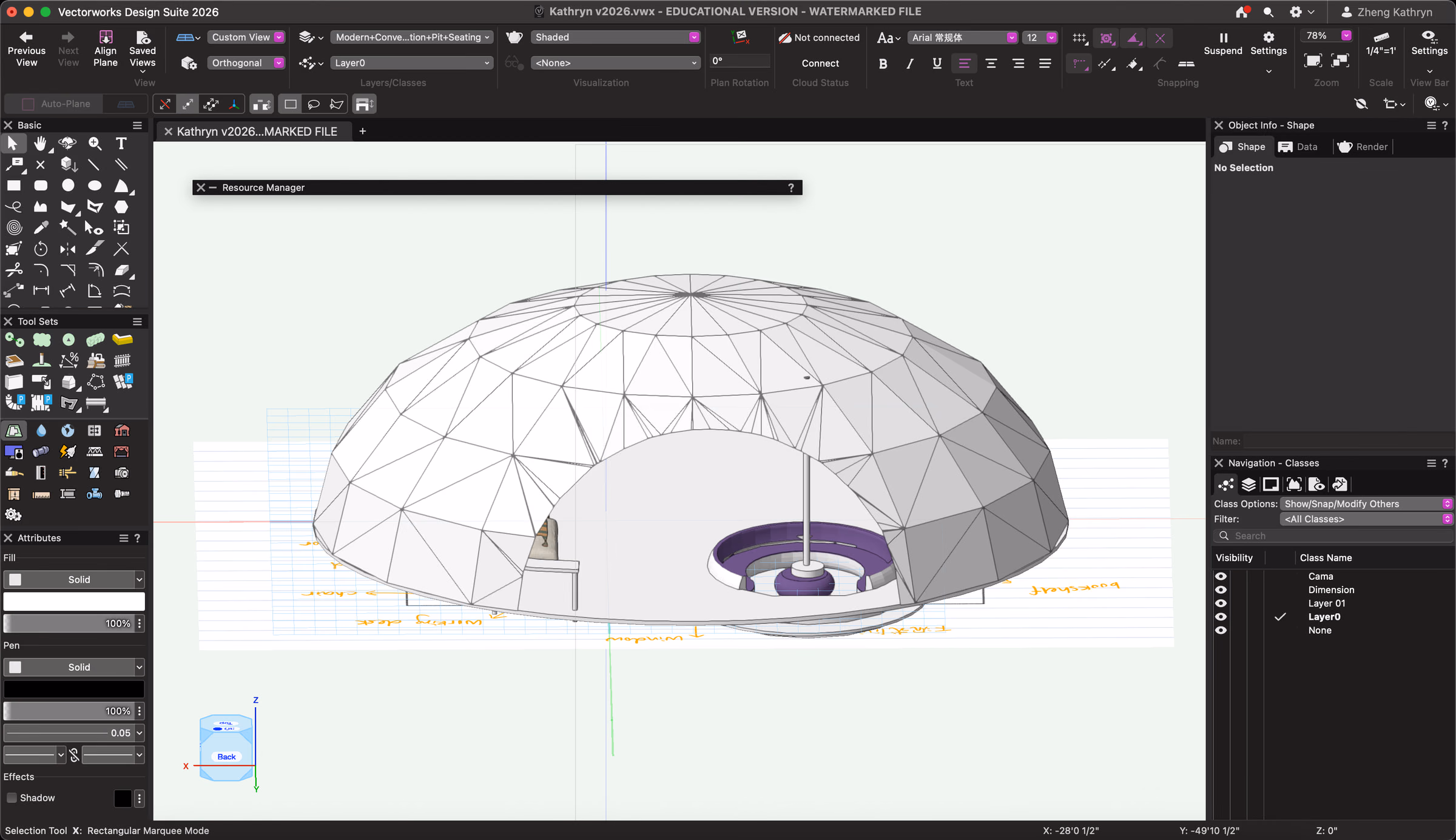Click the Previous View arrow
Screen dimensions: 1456x840
coord(26,49)
